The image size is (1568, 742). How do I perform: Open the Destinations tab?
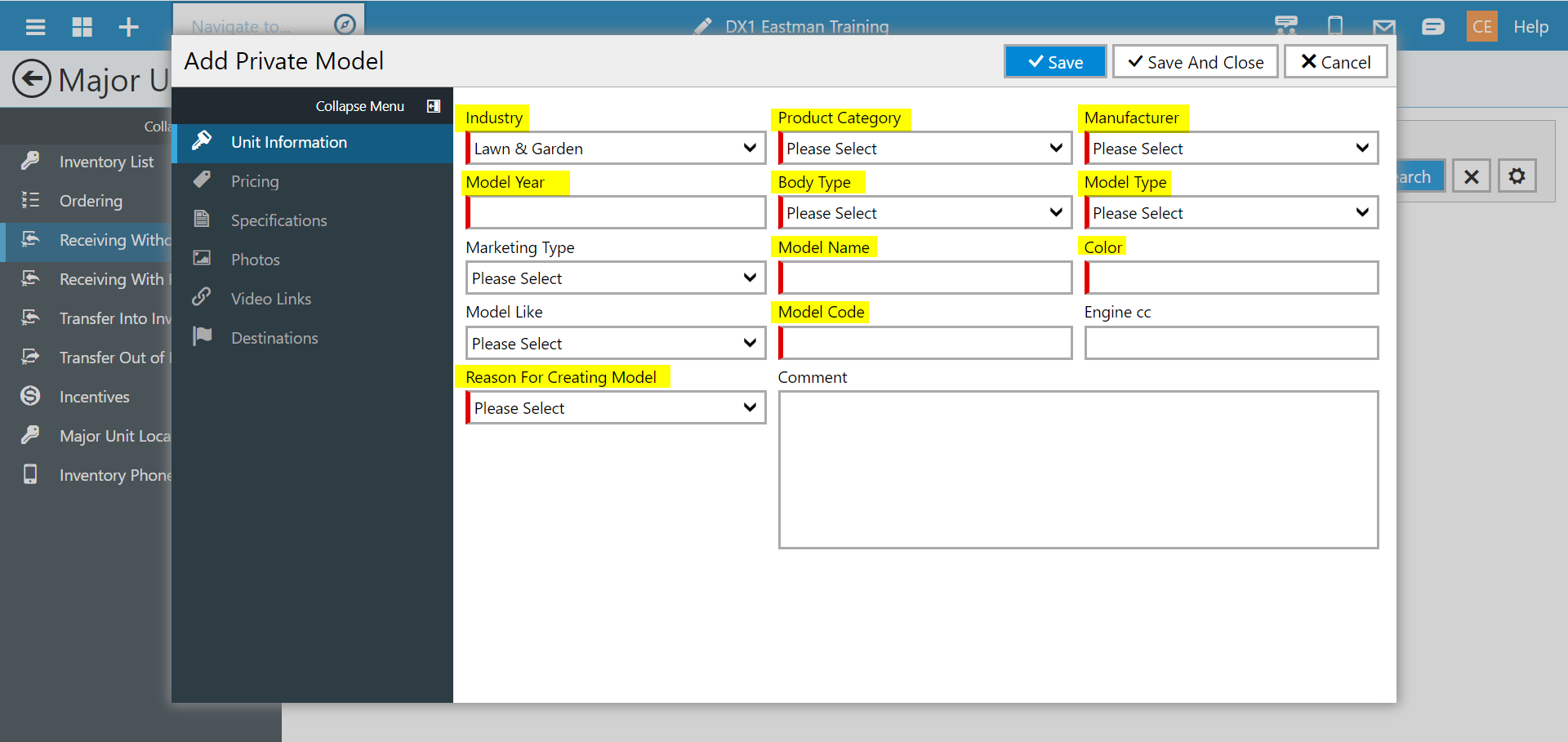click(313, 338)
